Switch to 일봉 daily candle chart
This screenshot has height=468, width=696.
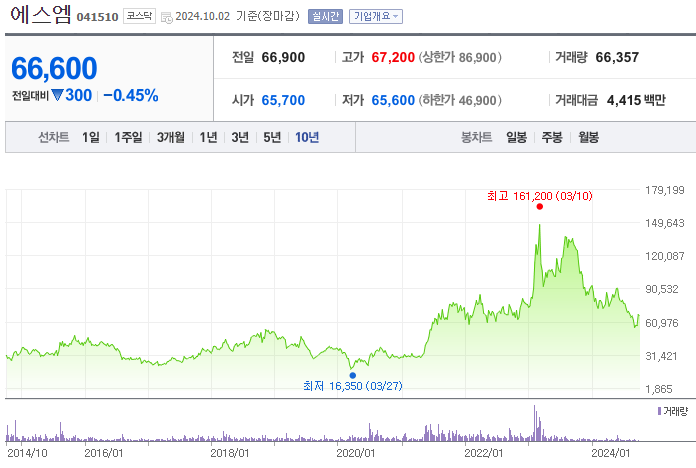[516, 137]
